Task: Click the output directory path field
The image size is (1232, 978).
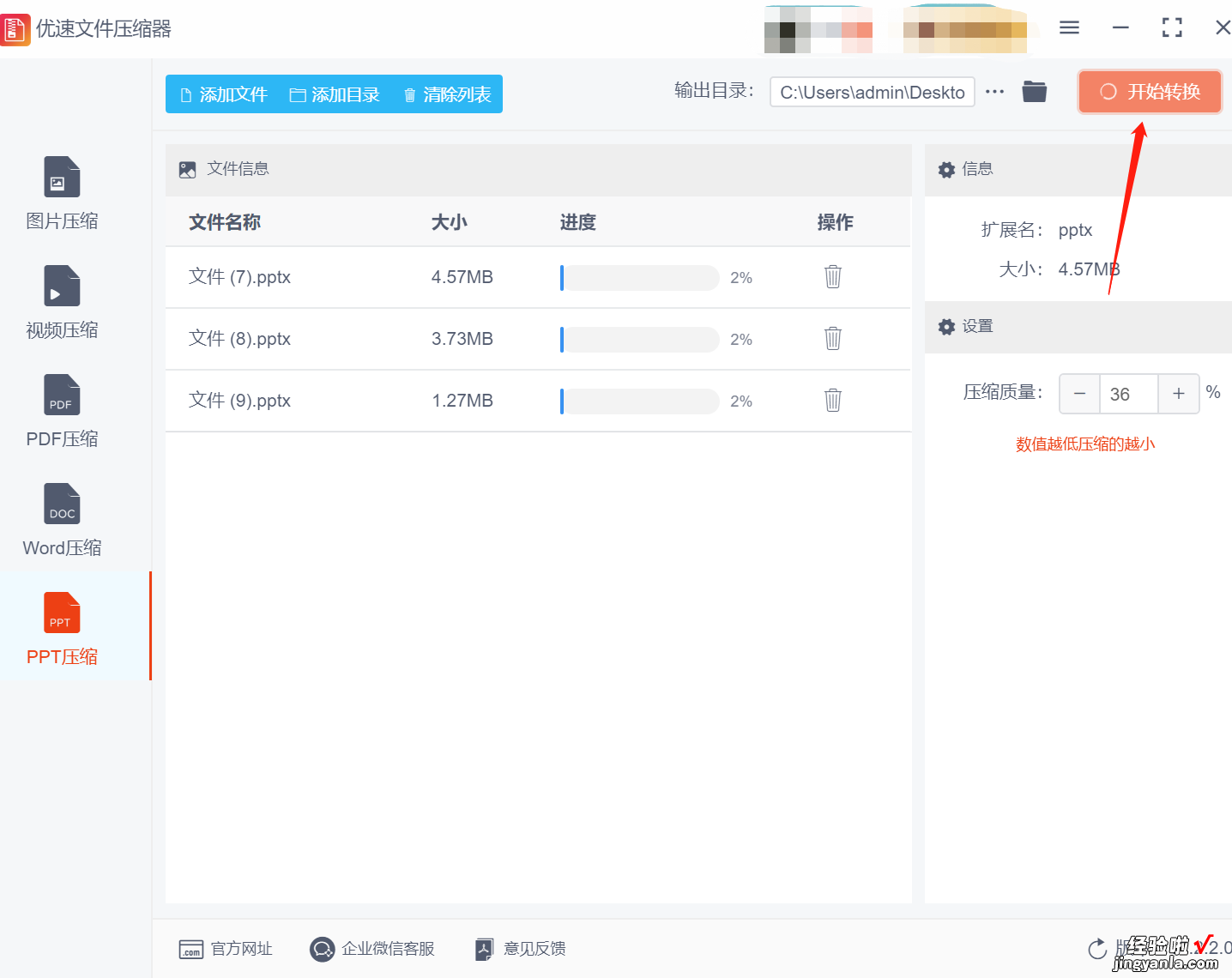Action: tap(873, 92)
